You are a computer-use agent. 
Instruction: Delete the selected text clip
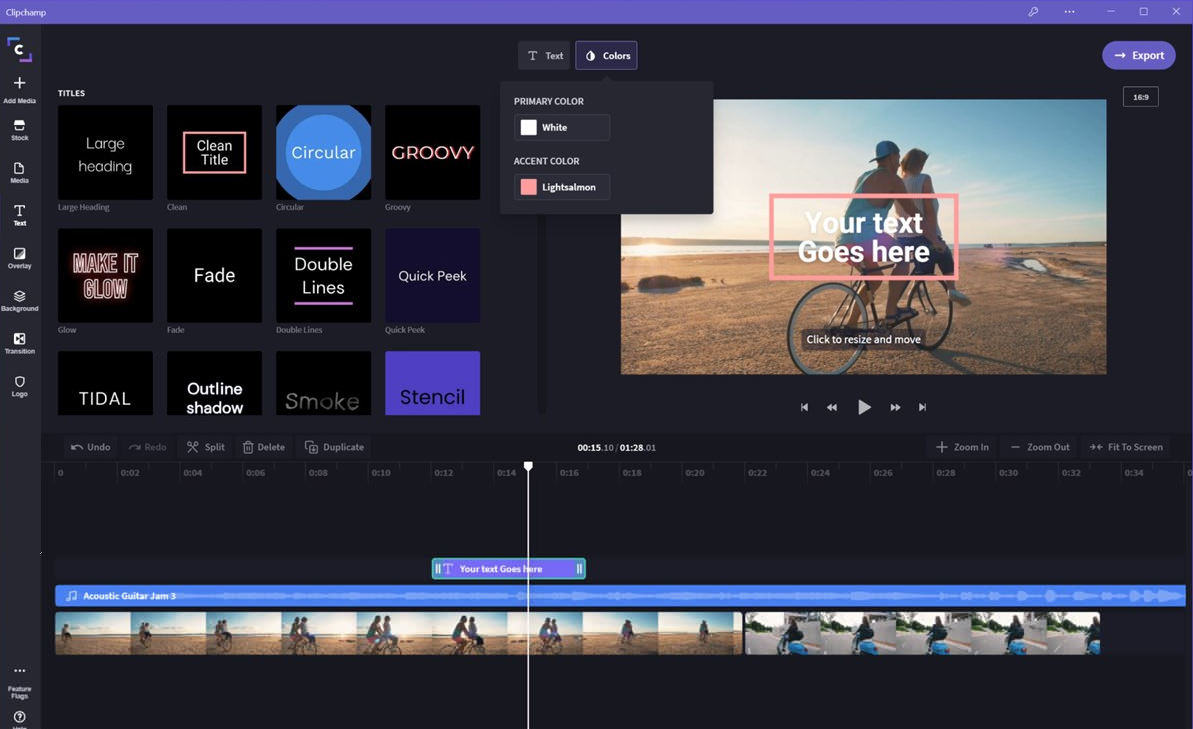coord(263,447)
